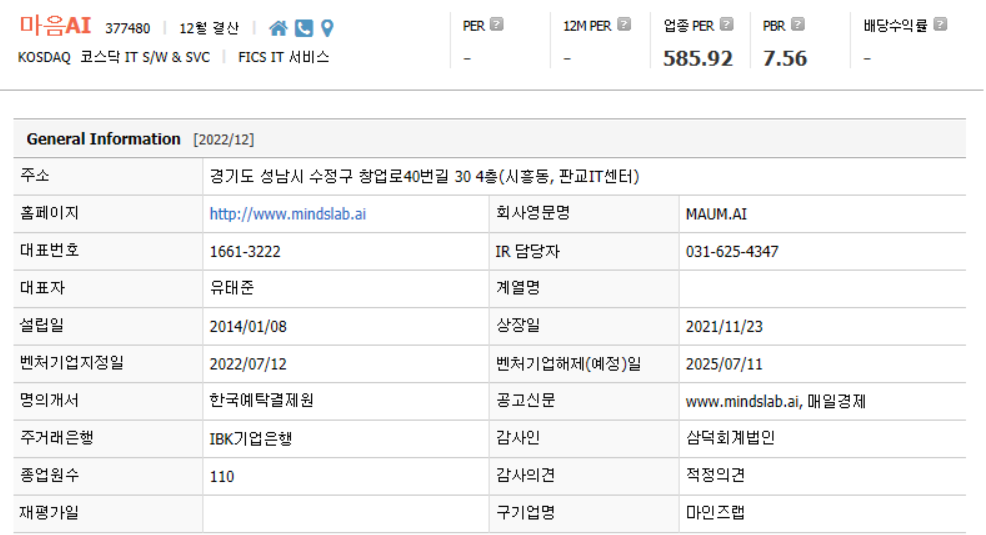Click the [2022/12] date label
Image resolution: width=986 pixels, height=535 pixels.
223,140
